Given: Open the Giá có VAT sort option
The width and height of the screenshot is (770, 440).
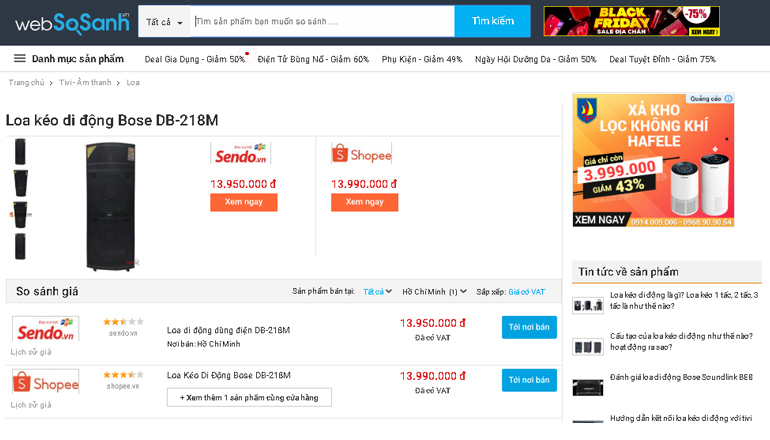Looking at the screenshot, I should tap(526, 292).
